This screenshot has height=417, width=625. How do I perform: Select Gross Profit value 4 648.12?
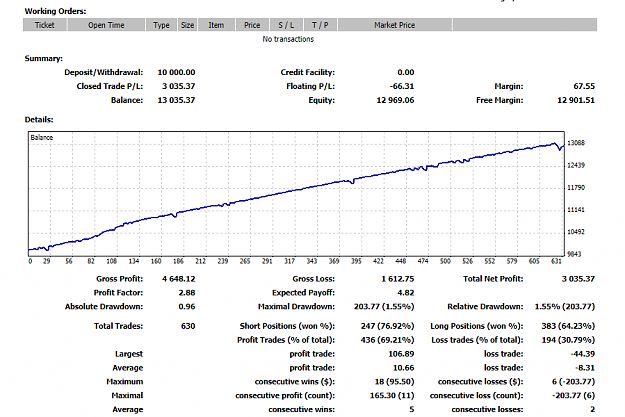coord(179,279)
